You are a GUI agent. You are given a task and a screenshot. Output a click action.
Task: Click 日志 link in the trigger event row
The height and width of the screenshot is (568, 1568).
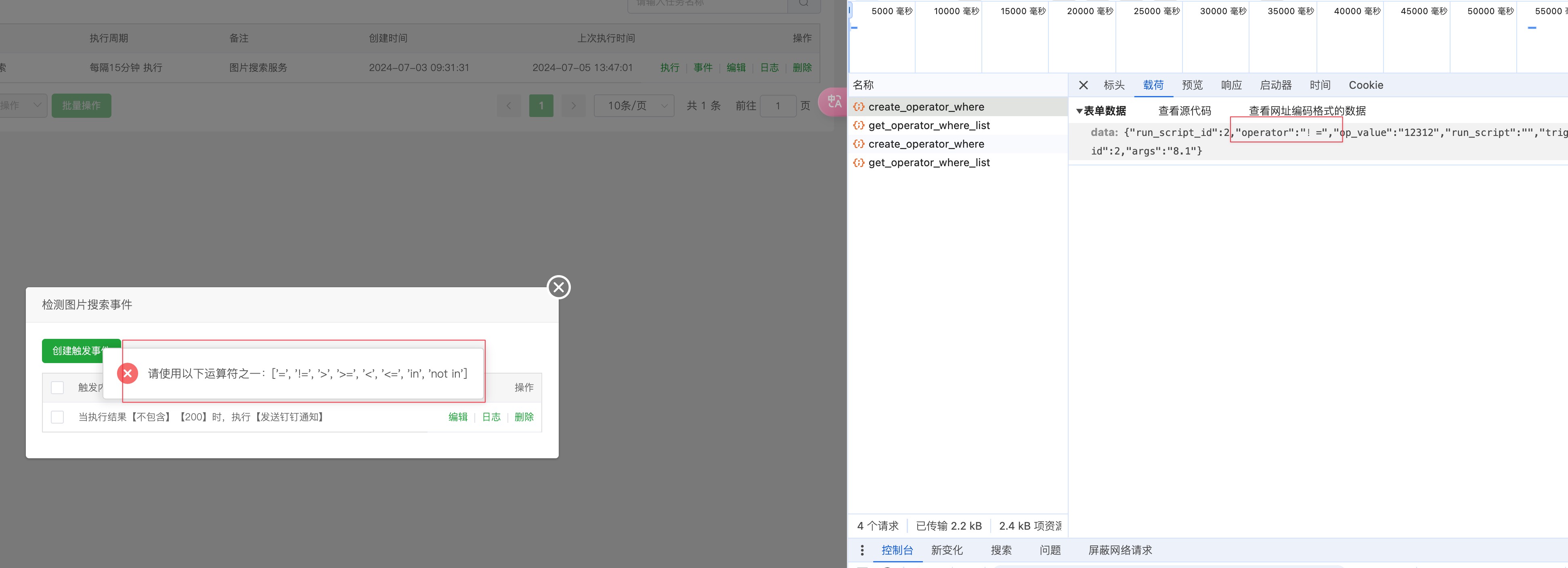click(x=491, y=417)
